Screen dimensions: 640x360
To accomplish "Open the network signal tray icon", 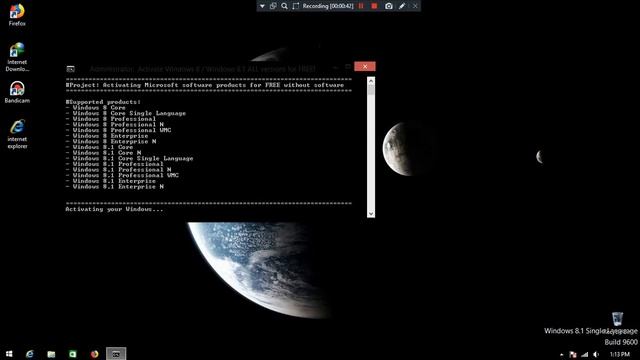I will (584, 354).
